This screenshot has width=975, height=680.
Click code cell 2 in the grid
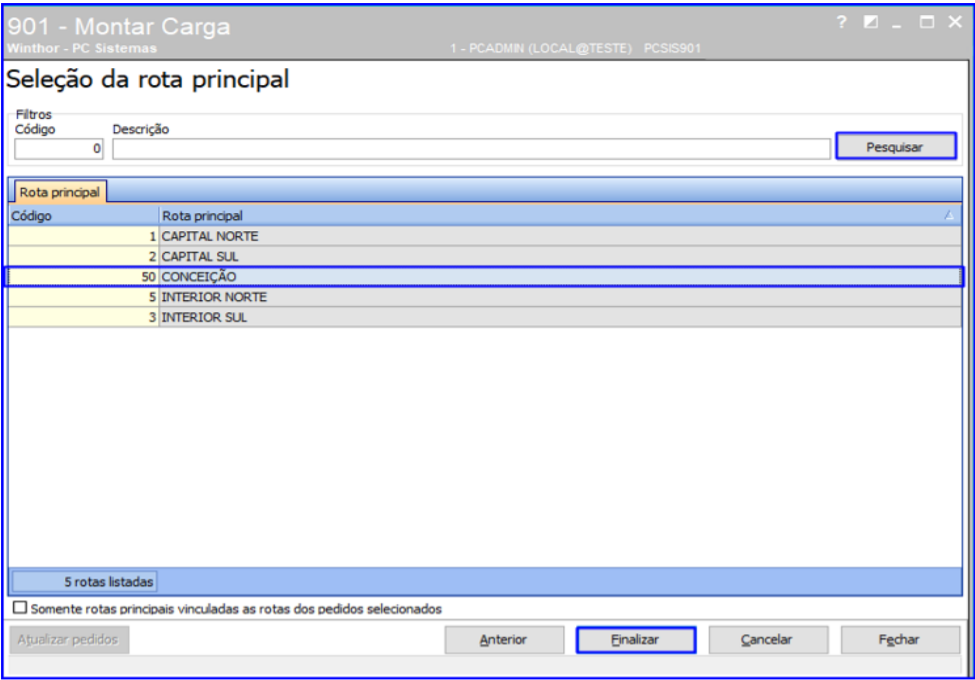[x=83, y=257]
